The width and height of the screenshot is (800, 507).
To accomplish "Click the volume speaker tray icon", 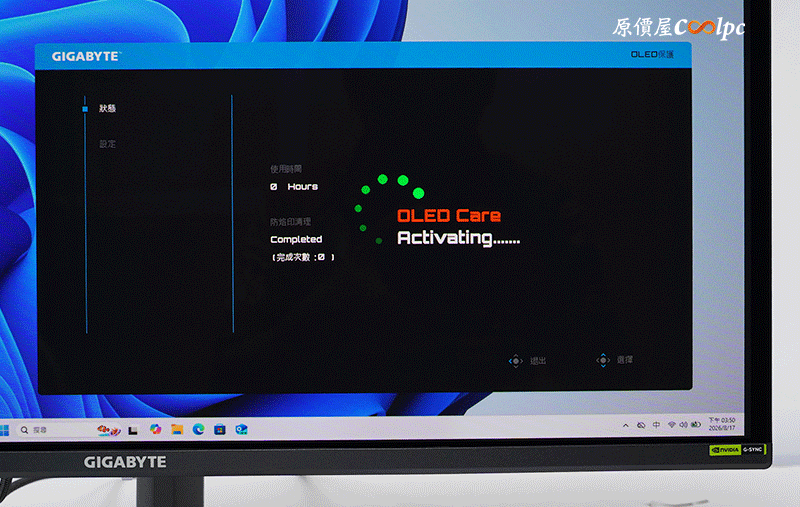I will pos(683,424).
